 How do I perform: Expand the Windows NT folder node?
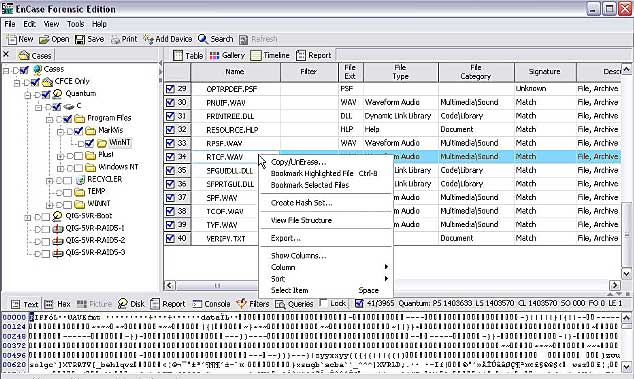tap(60, 168)
